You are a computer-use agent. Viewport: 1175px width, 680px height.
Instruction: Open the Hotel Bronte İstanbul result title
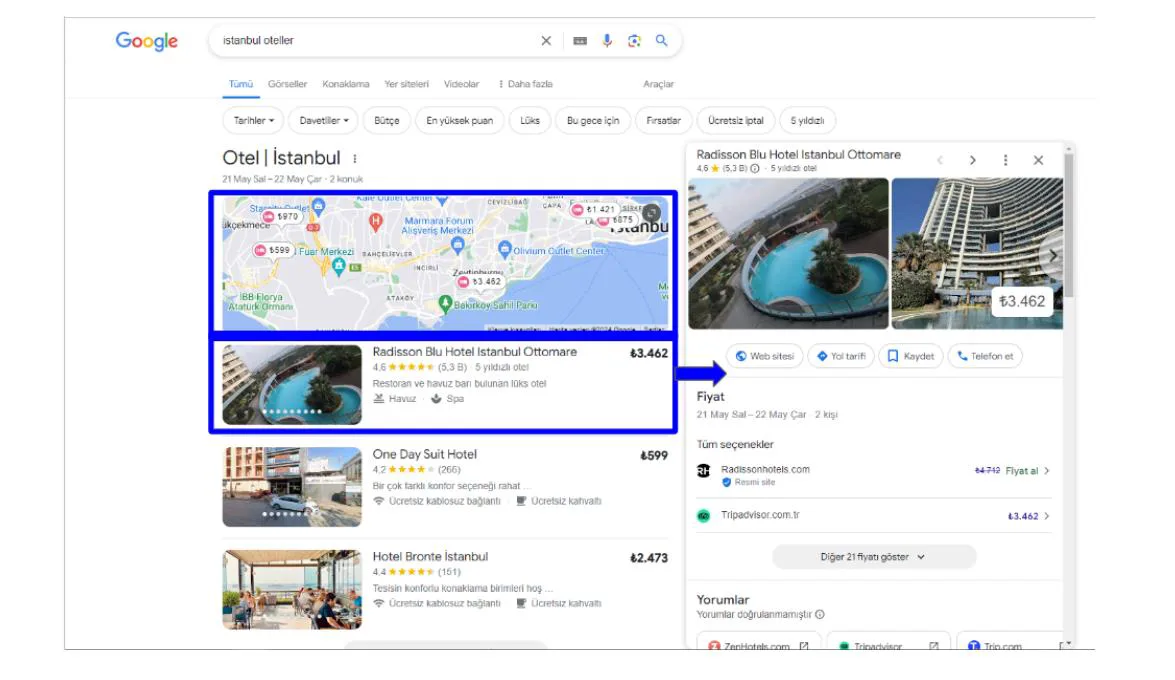tap(430, 557)
